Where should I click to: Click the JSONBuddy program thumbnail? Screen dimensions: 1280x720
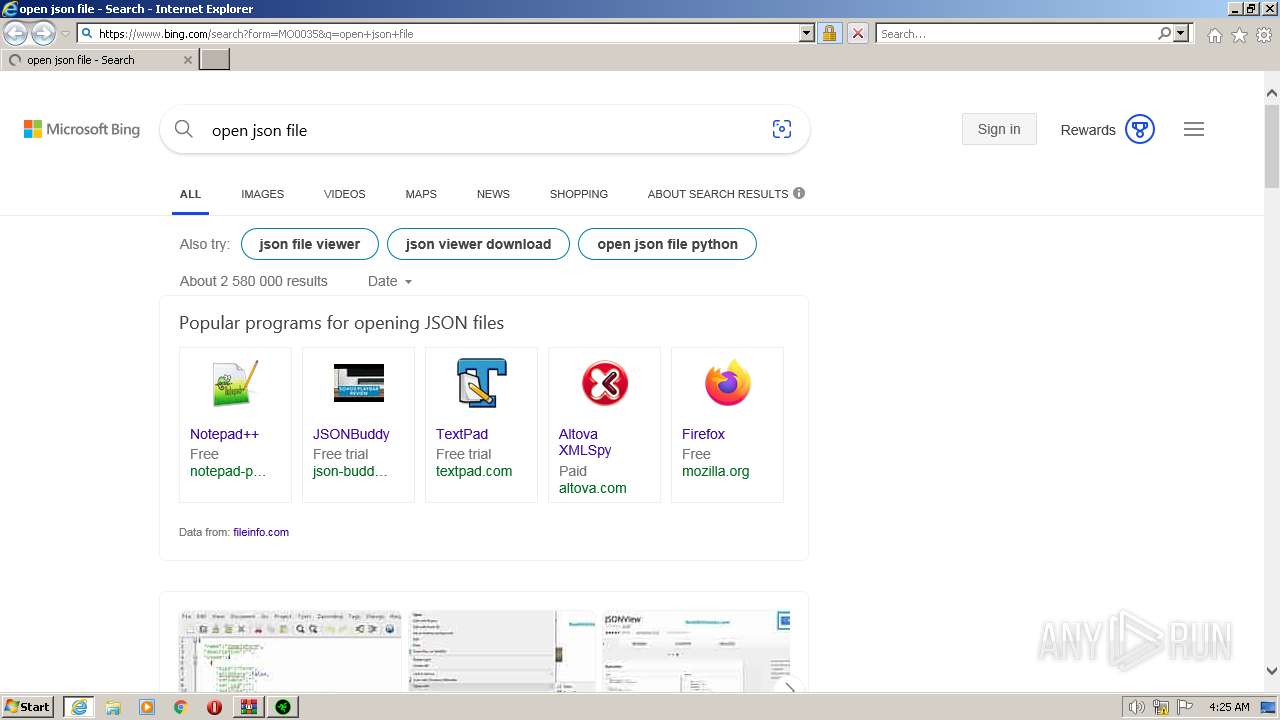pyautogui.click(x=358, y=382)
